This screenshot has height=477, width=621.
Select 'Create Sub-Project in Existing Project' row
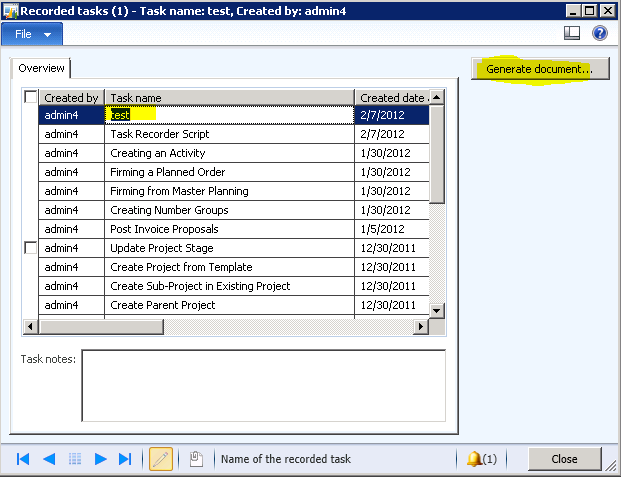(x=234, y=286)
